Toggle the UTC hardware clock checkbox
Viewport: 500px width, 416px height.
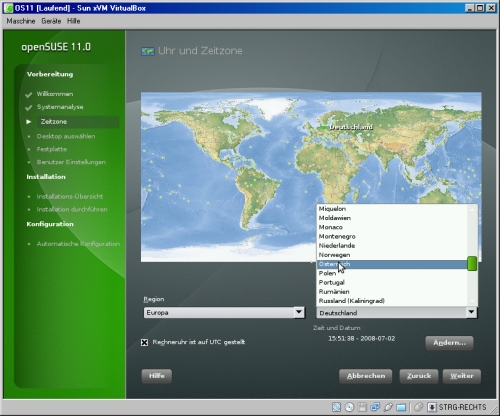click(x=144, y=342)
